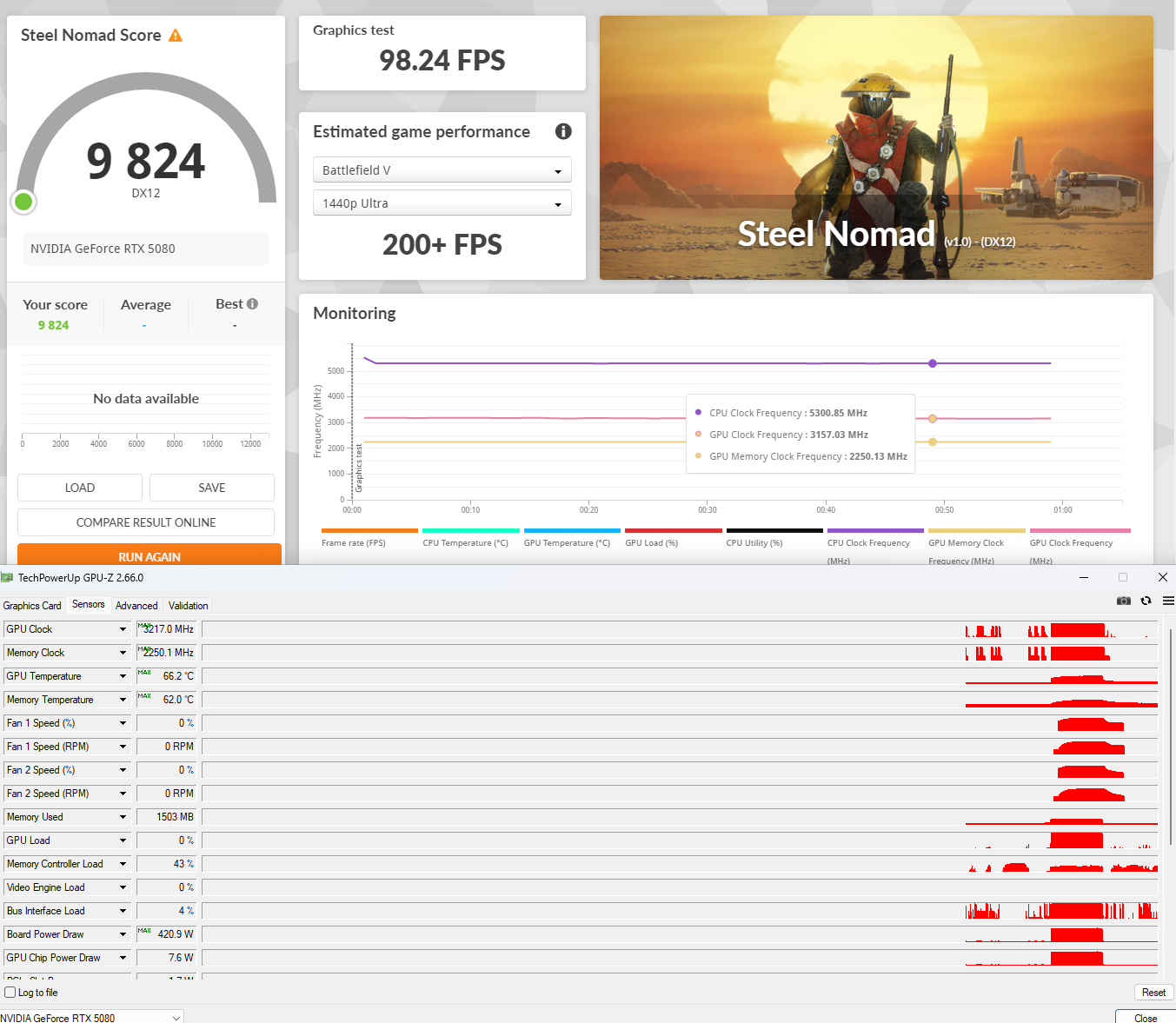1176x1023 pixels.
Task: Click the info icon next to Best
Action: pyautogui.click(x=252, y=304)
